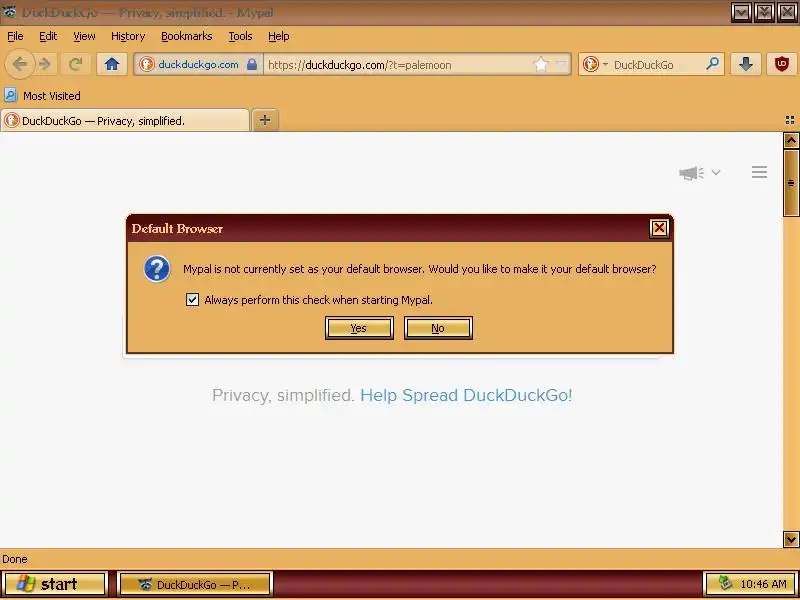The width and height of the screenshot is (800, 600).
Task: Open the Edit menu
Action: [x=48, y=36]
